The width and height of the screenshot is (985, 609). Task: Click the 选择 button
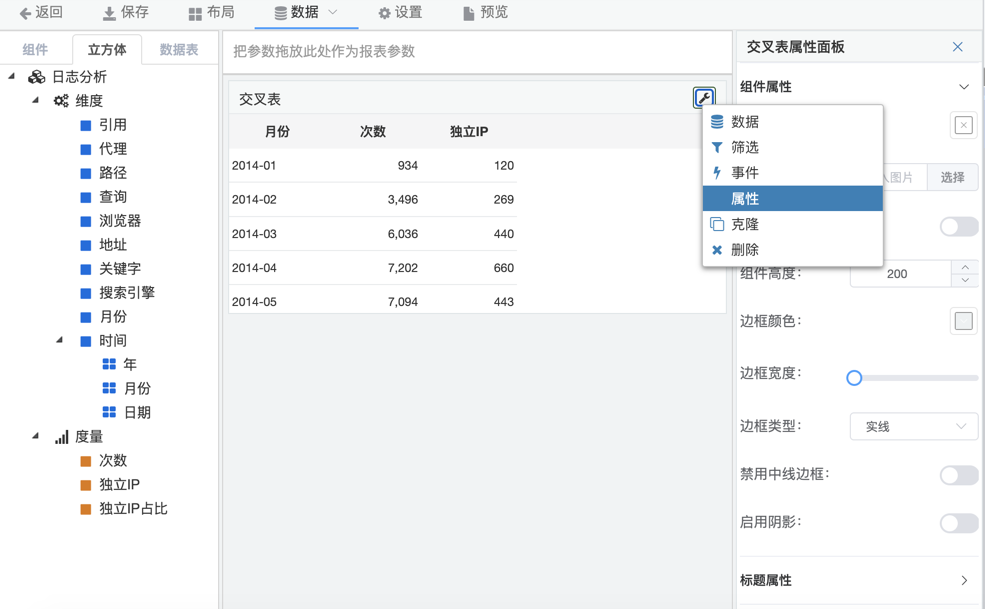(x=952, y=177)
